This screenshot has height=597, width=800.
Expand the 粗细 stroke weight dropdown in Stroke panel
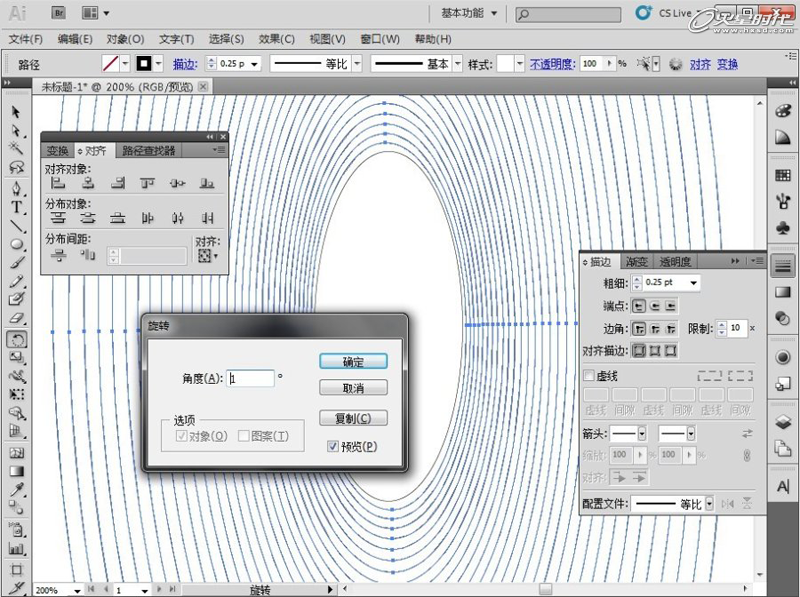tap(695, 283)
